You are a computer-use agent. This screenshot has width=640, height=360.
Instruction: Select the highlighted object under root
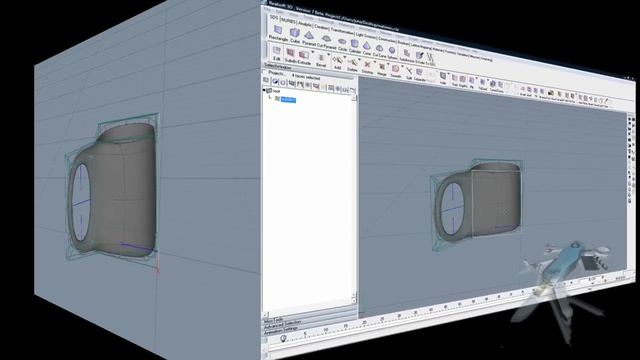pos(288,100)
